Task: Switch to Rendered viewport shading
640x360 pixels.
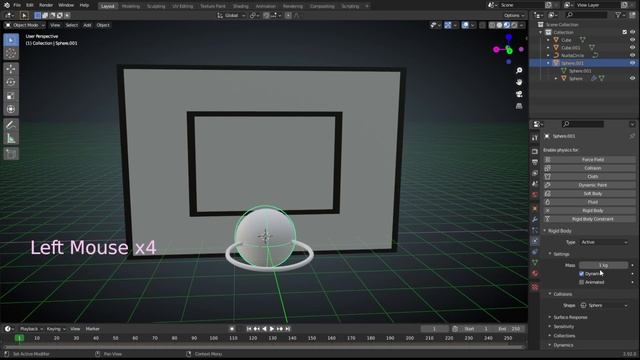Action: pyautogui.click(x=514, y=25)
